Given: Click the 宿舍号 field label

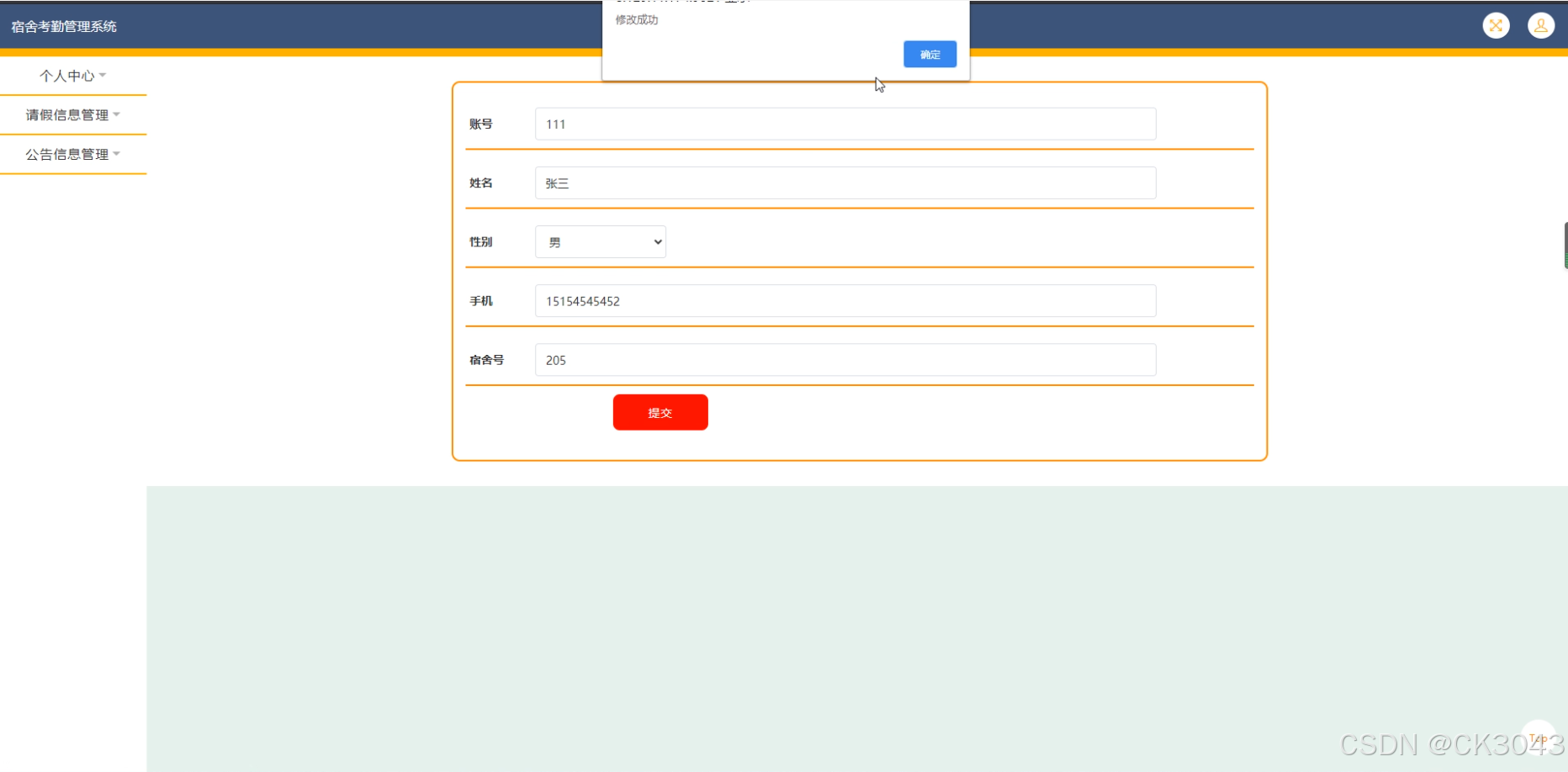Looking at the screenshot, I should point(487,360).
